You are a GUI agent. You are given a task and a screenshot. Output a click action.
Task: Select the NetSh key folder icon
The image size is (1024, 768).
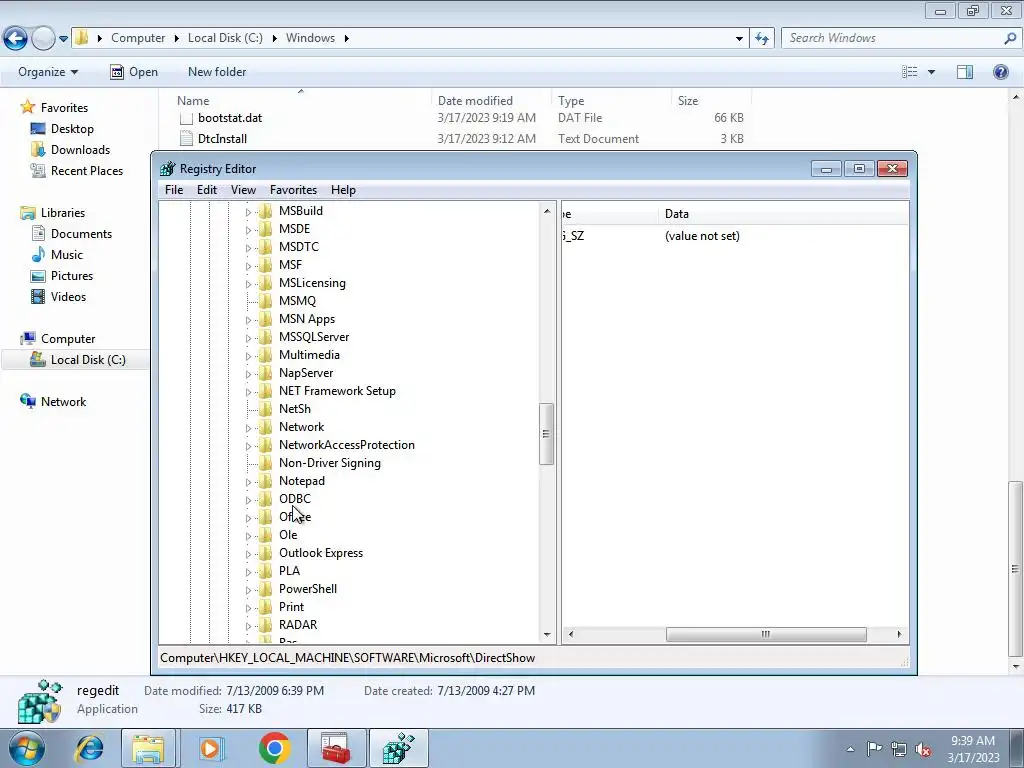[x=265, y=409]
